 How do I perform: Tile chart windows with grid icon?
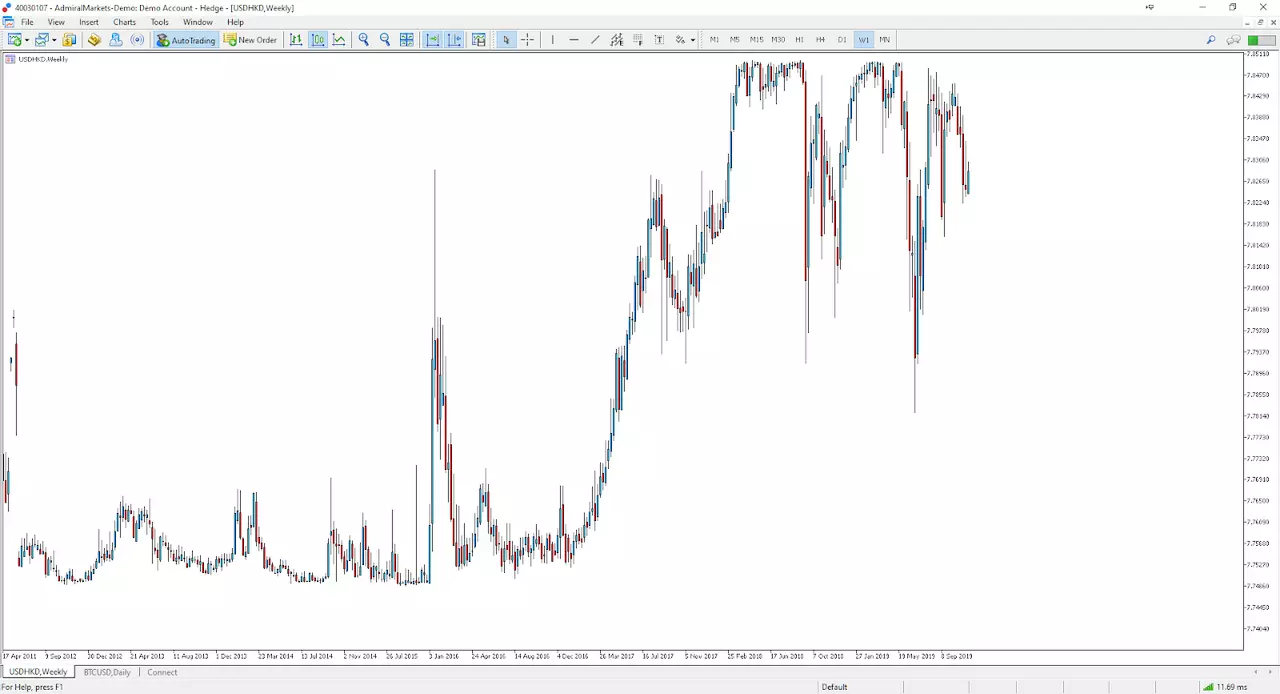(x=407, y=40)
